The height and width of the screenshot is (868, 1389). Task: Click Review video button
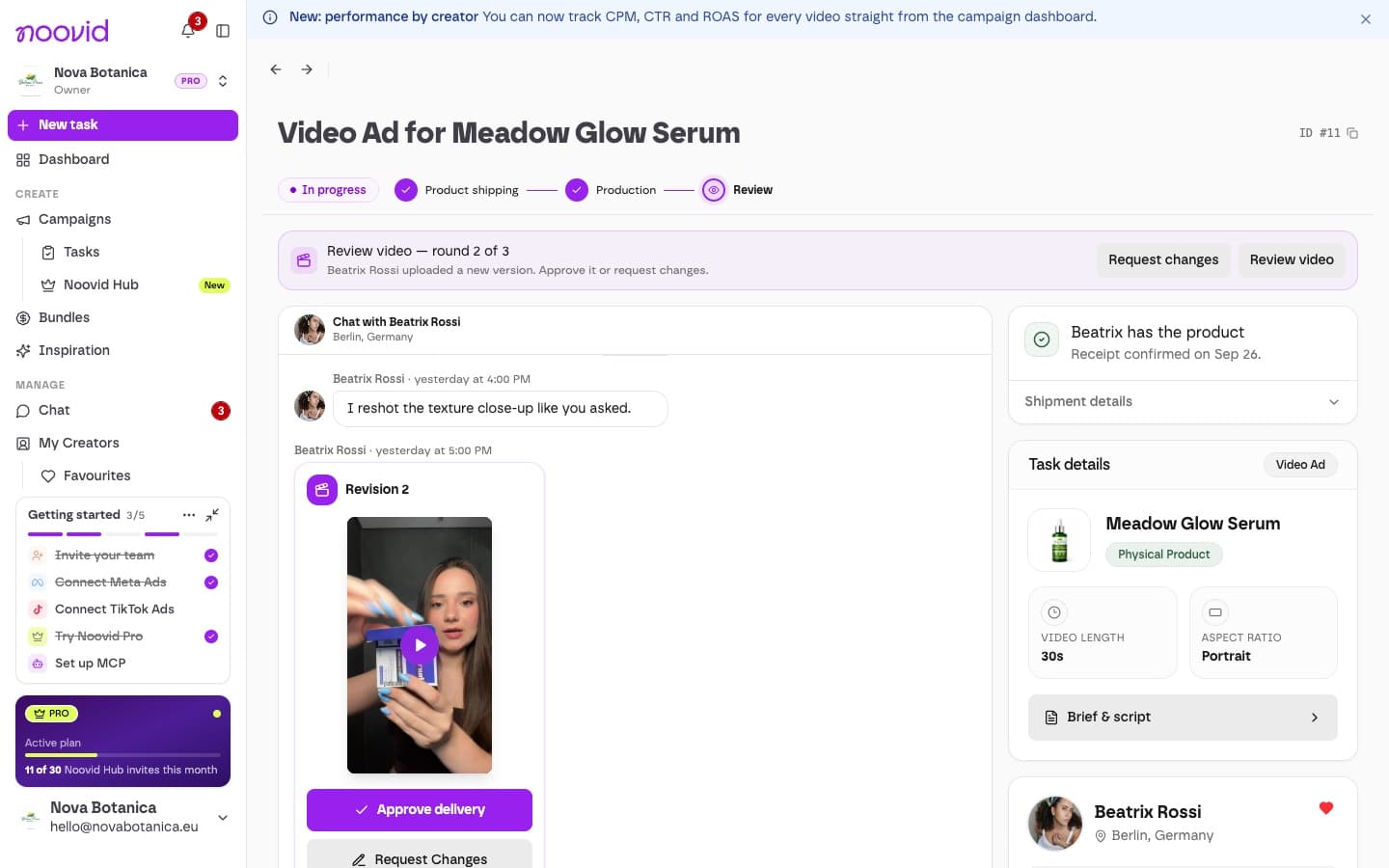pyautogui.click(x=1292, y=260)
